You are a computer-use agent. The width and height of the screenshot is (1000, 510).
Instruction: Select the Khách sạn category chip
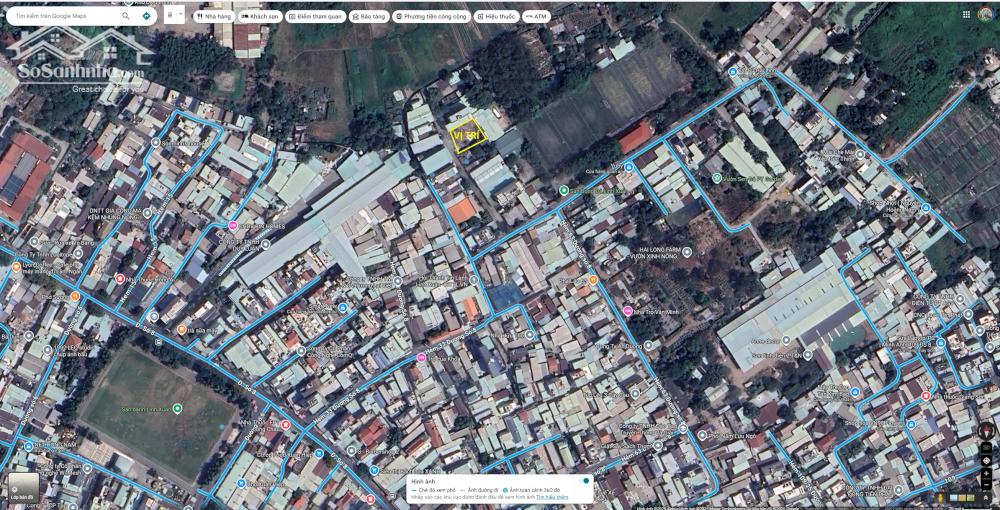click(x=260, y=17)
